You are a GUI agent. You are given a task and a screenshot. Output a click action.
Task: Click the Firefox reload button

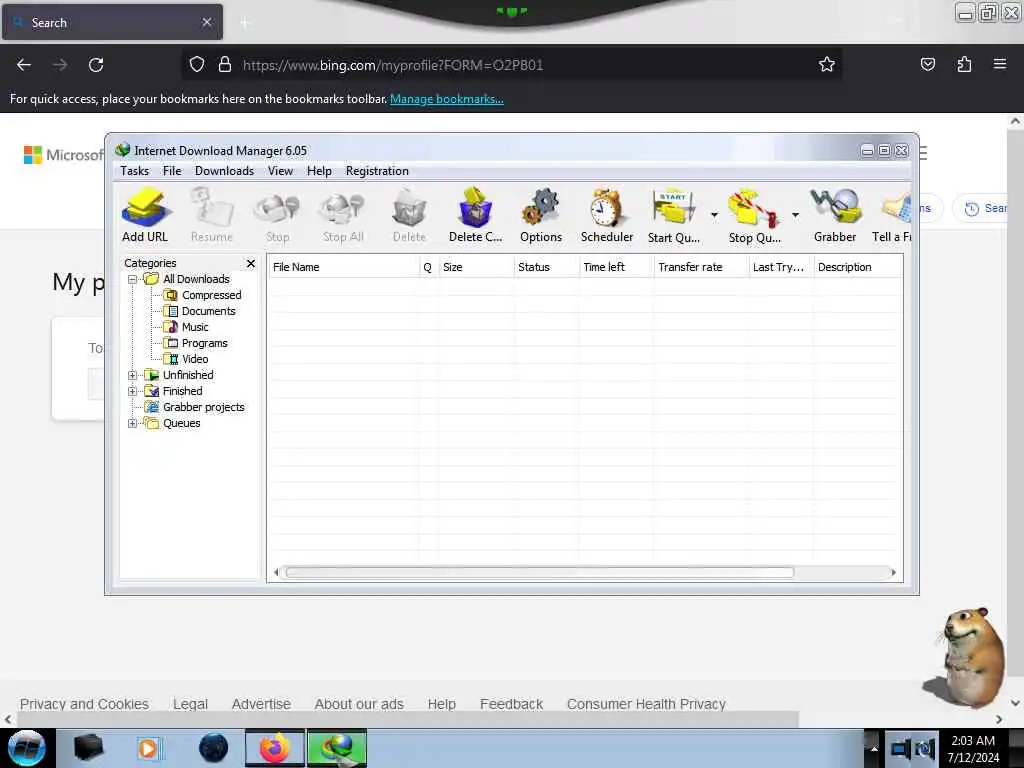pos(96,65)
